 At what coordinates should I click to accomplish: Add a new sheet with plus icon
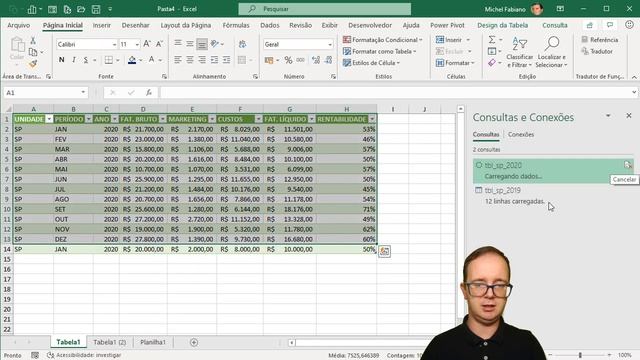194,342
